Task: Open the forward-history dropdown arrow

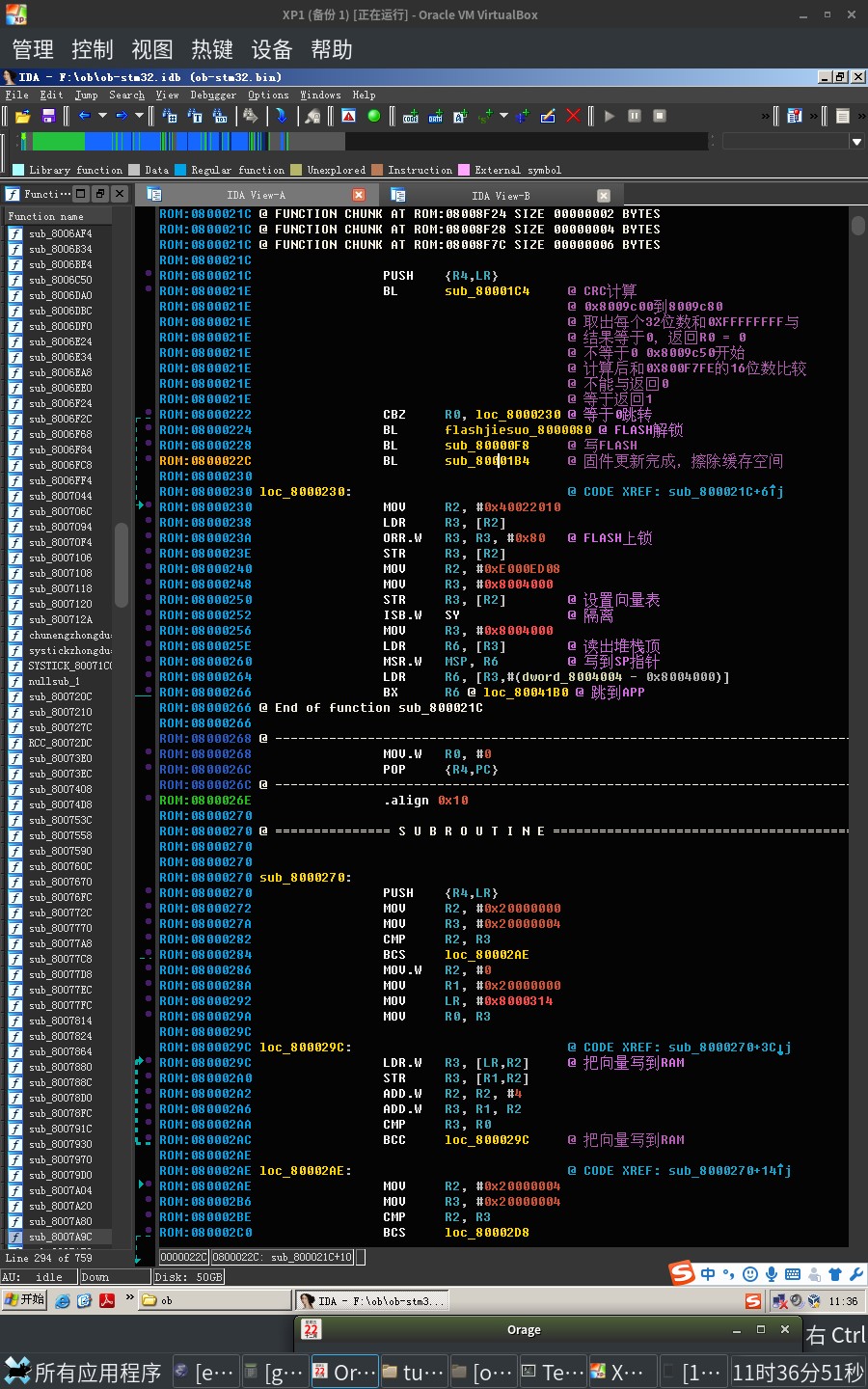Action: point(139,117)
